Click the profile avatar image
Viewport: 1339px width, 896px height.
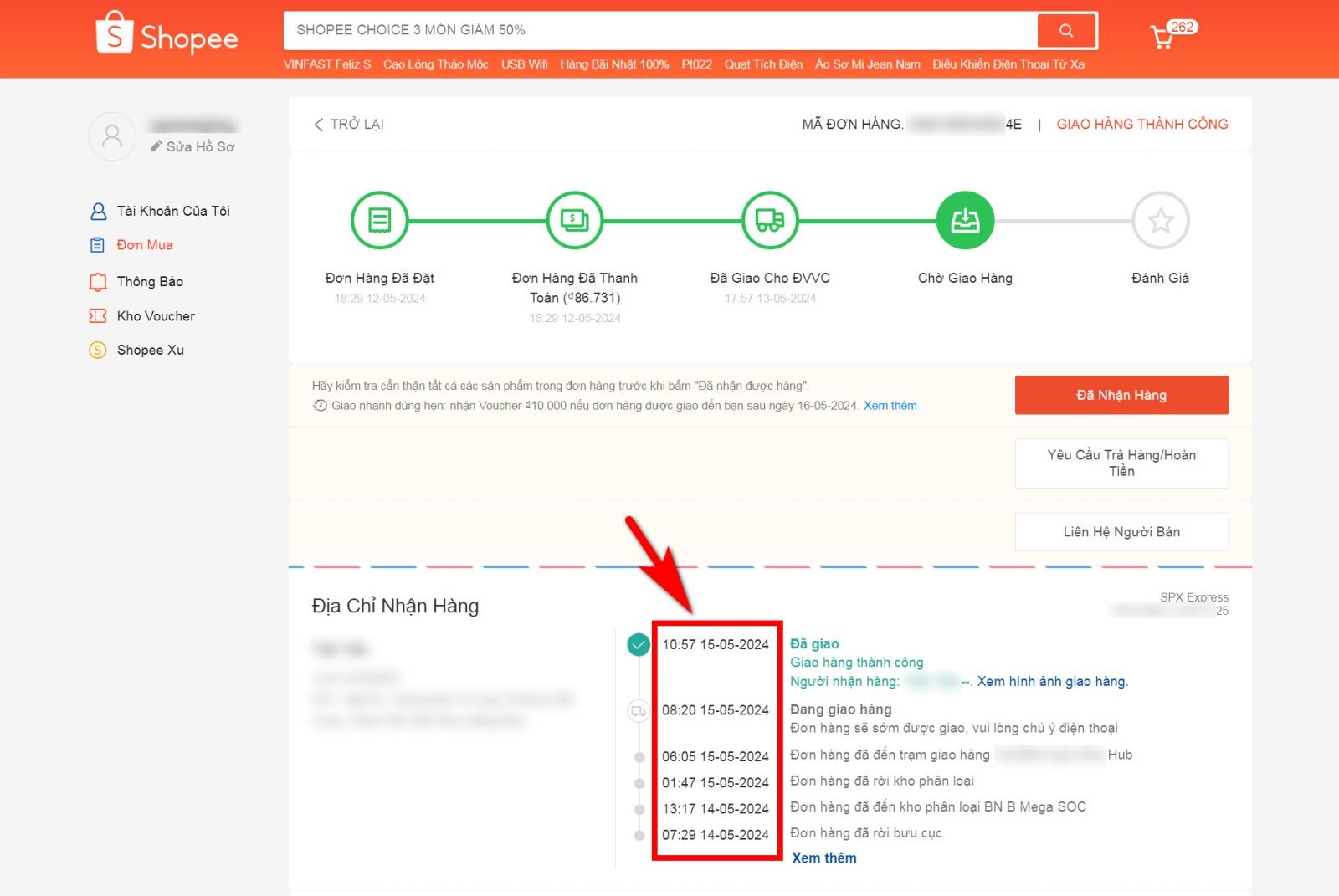111,136
